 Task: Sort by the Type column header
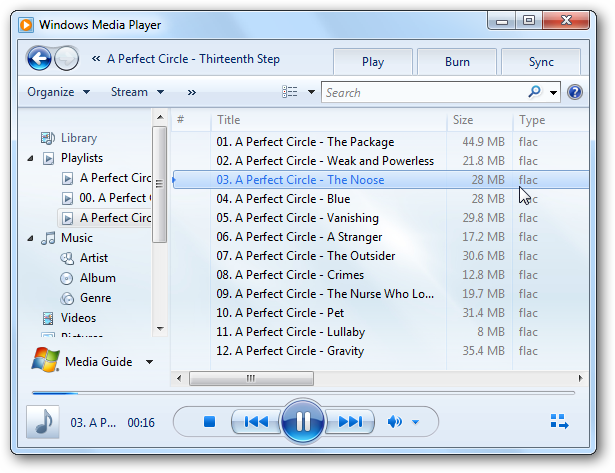(x=551, y=120)
